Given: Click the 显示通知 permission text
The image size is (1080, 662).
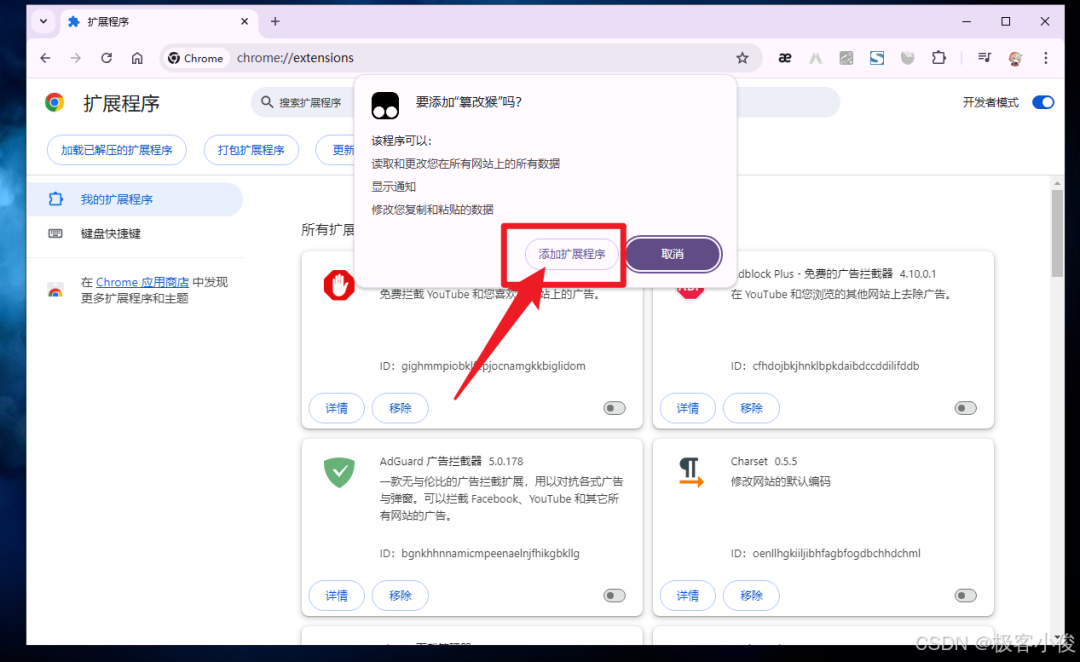Looking at the screenshot, I should (393, 187).
